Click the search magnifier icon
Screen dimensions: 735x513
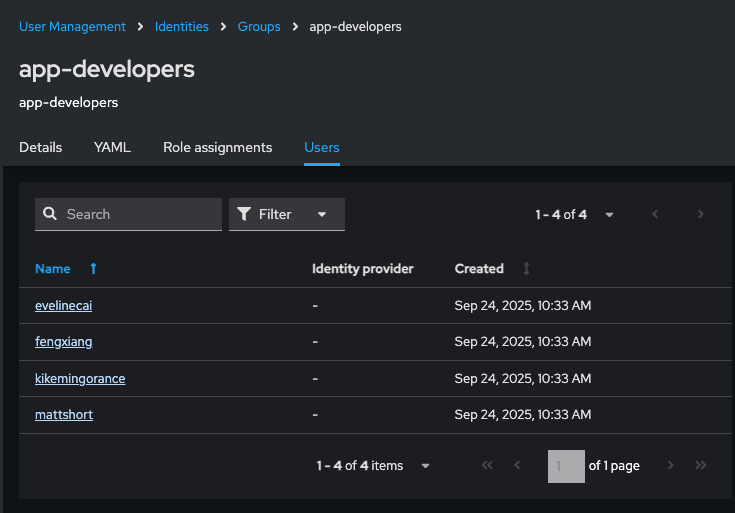pyautogui.click(x=49, y=214)
